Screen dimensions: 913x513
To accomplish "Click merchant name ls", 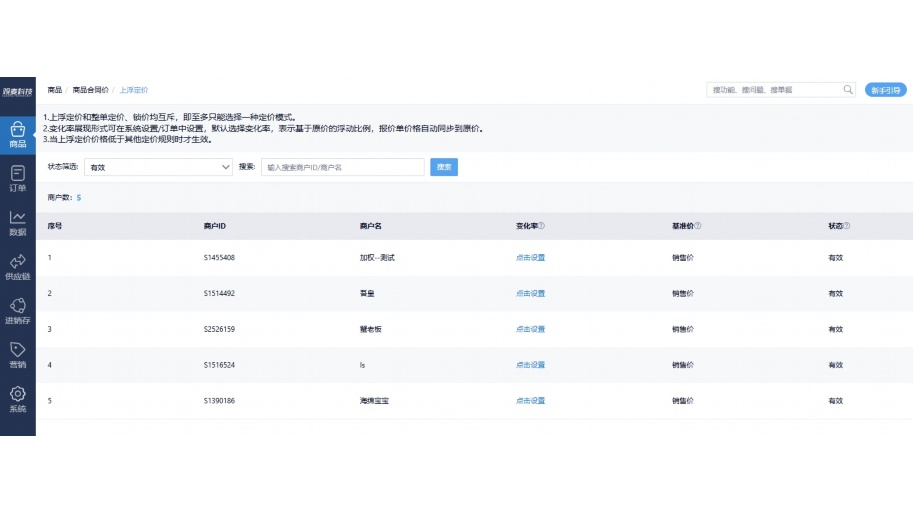I will point(362,365).
